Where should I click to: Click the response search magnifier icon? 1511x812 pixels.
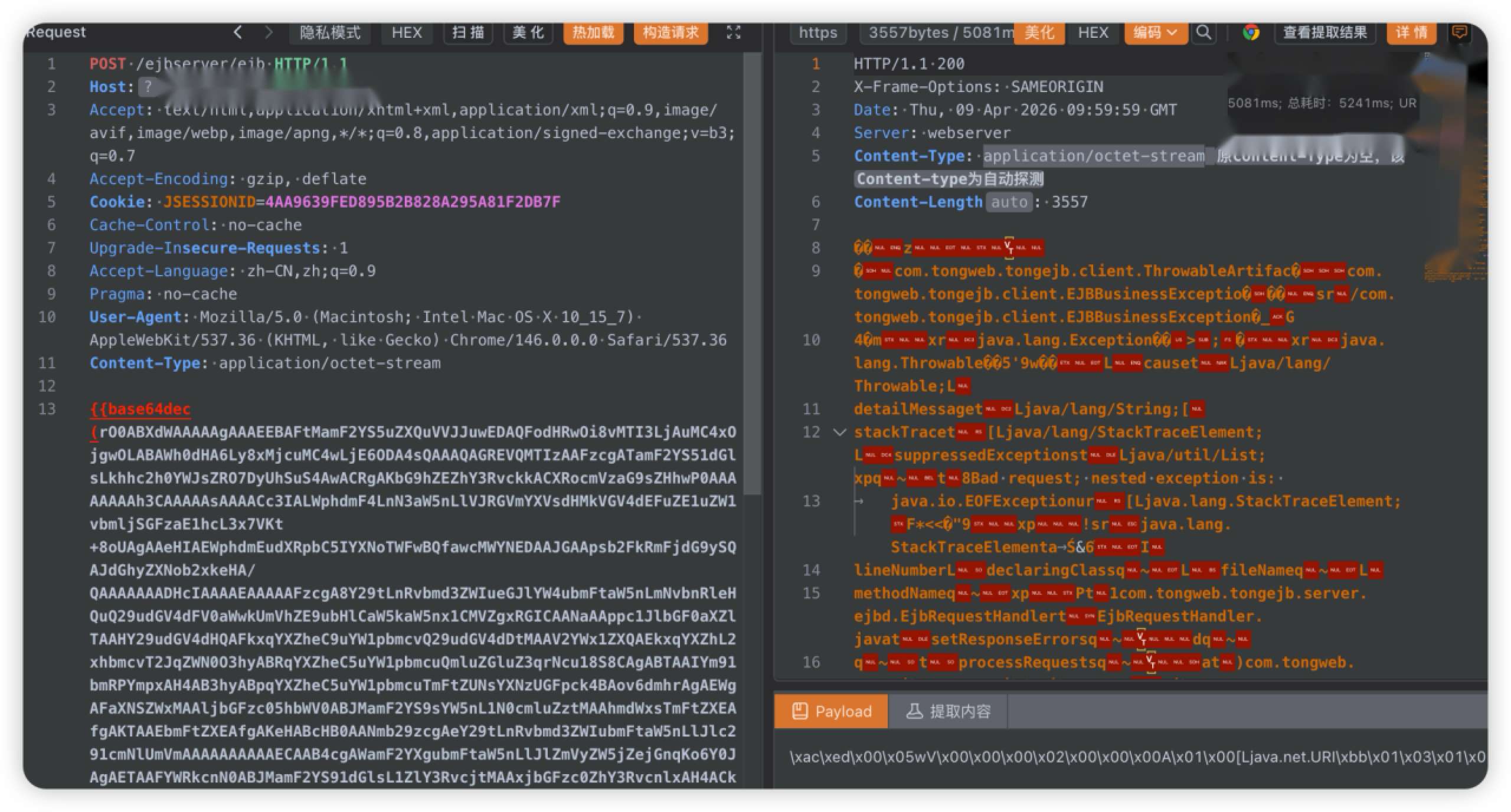[x=1203, y=32]
